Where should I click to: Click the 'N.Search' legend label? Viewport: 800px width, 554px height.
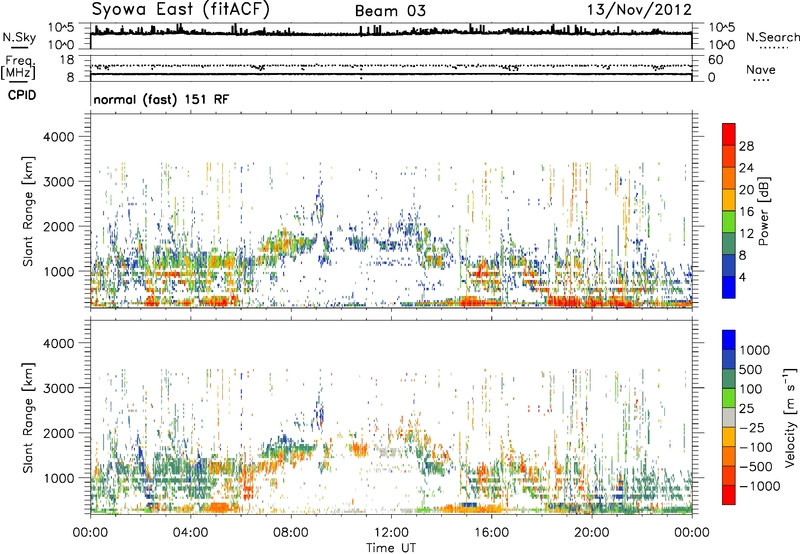(773, 37)
